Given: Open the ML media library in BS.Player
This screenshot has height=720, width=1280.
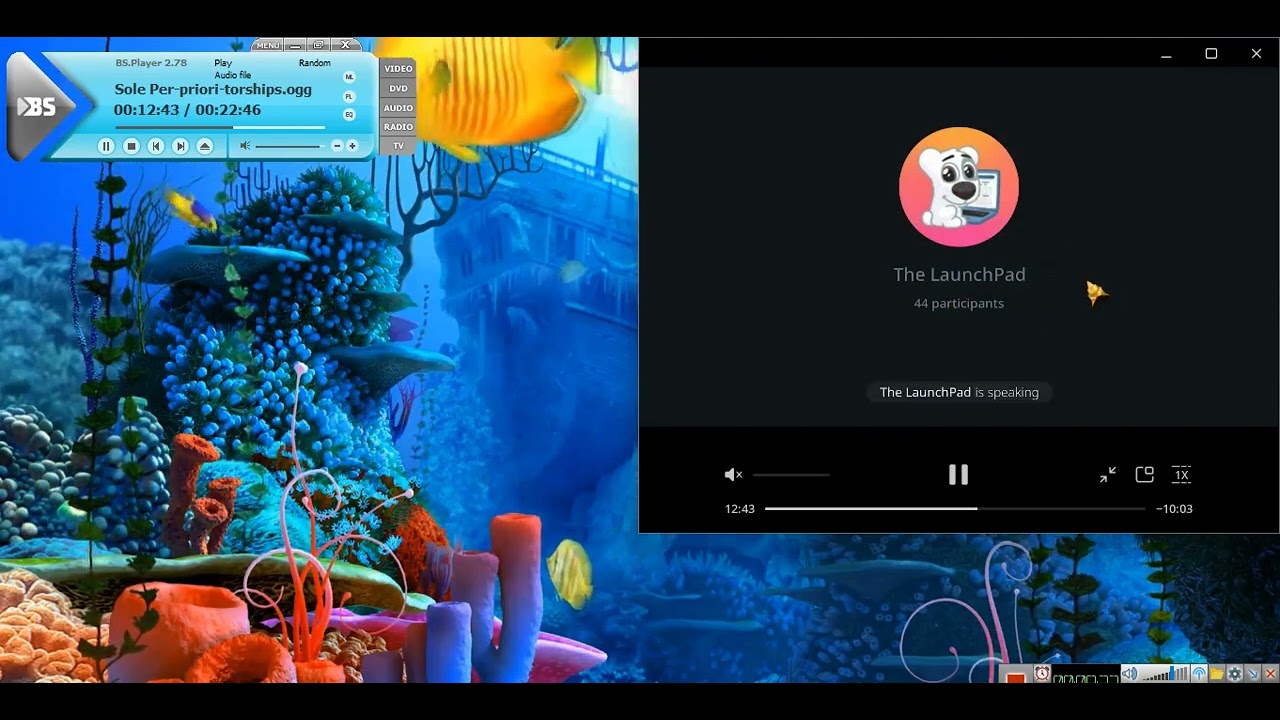Looking at the screenshot, I should (349, 77).
